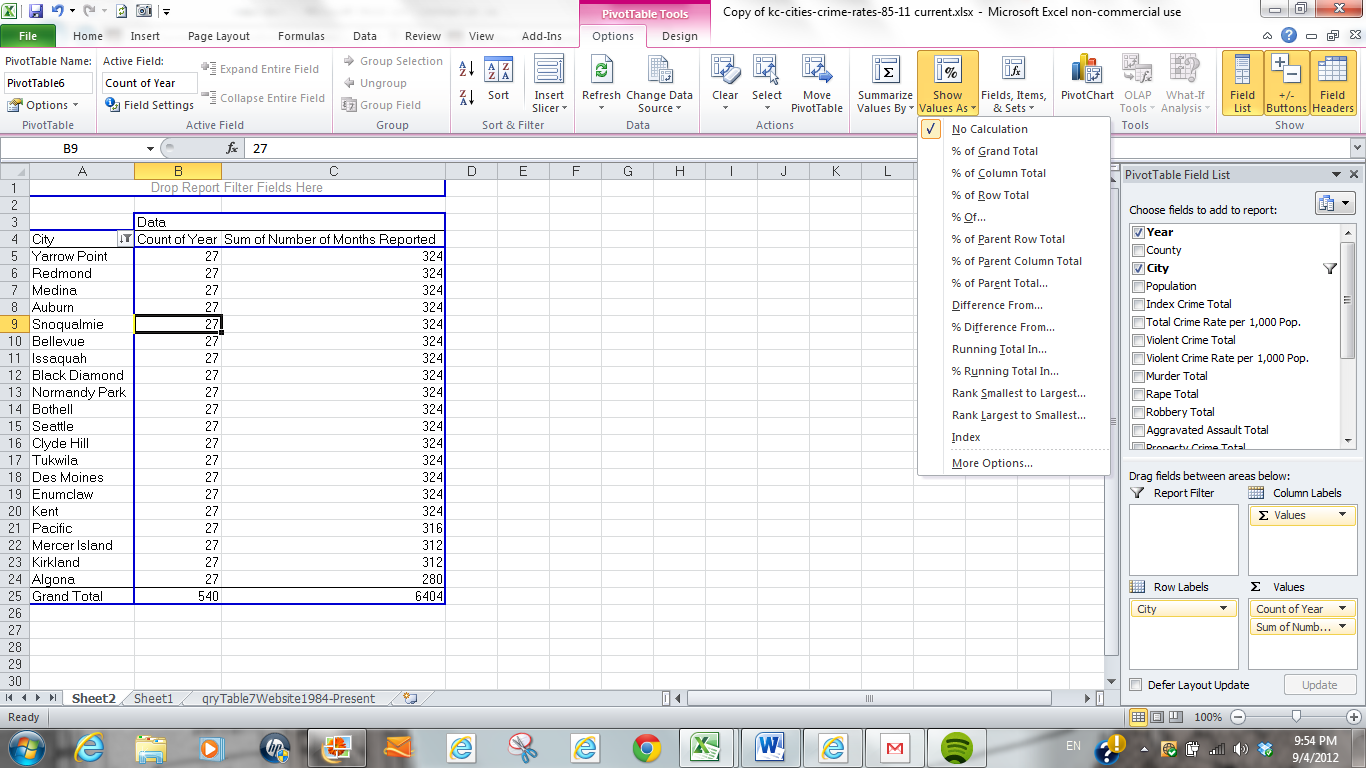
Task: Select % of Grand Total menu option
Action: click(994, 151)
